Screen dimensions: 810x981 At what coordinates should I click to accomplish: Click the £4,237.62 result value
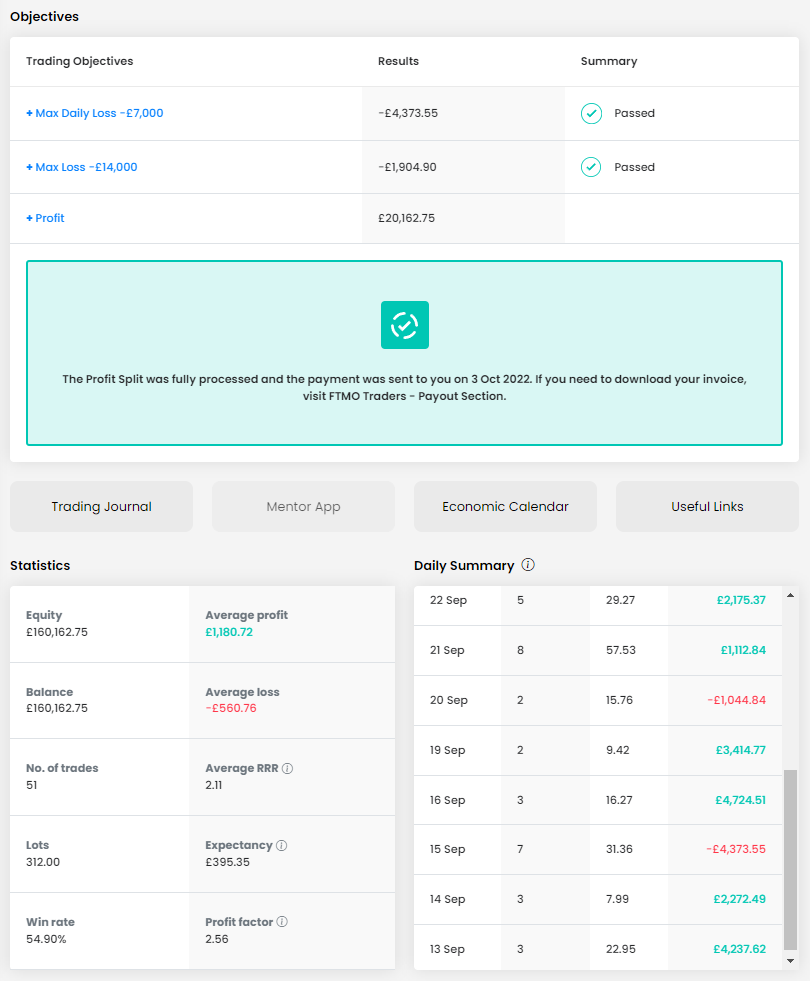pyautogui.click(x=739, y=949)
